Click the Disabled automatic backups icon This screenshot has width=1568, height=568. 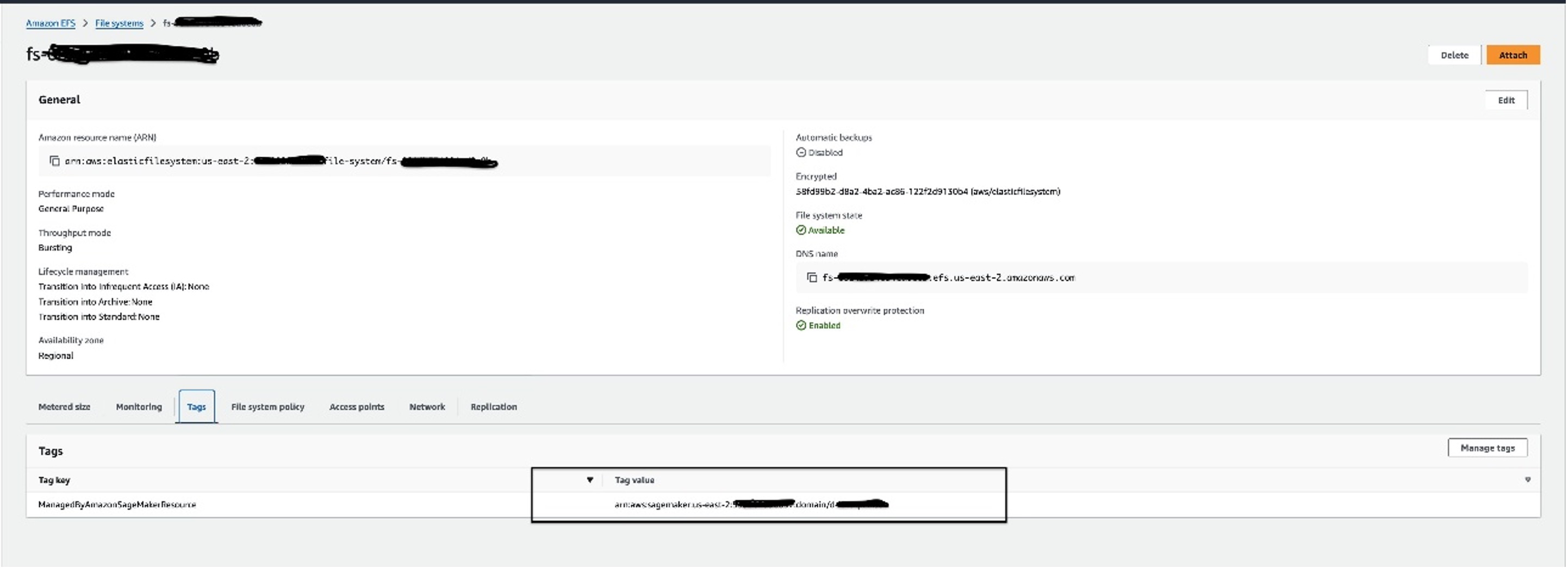(x=800, y=152)
